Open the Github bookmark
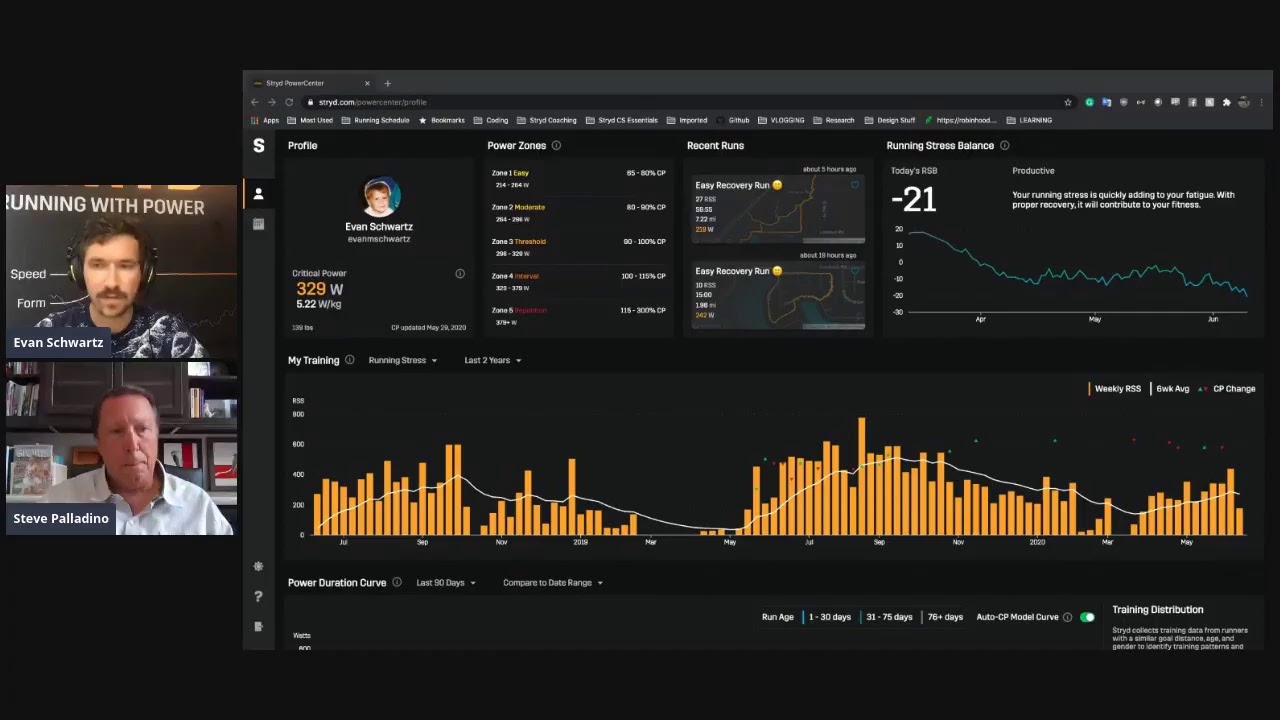 [733, 120]
